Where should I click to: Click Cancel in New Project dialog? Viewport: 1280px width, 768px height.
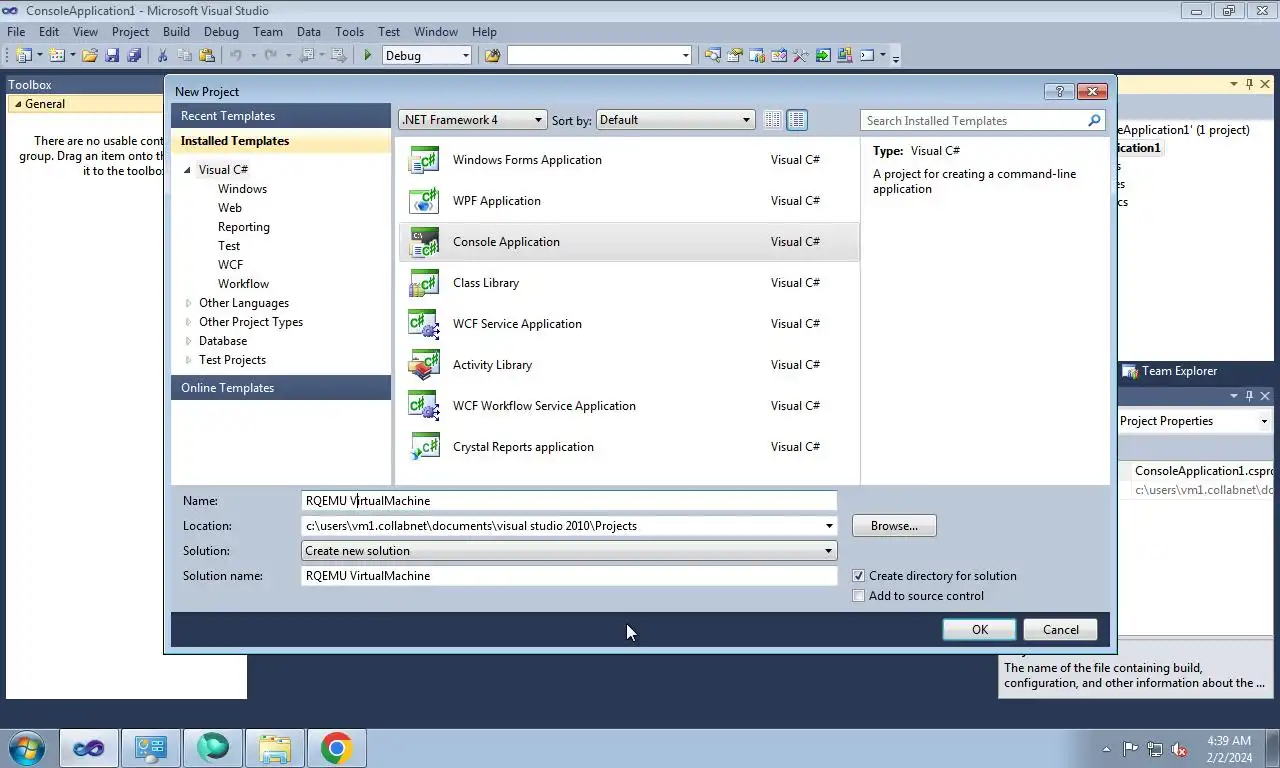point(1060,630)
